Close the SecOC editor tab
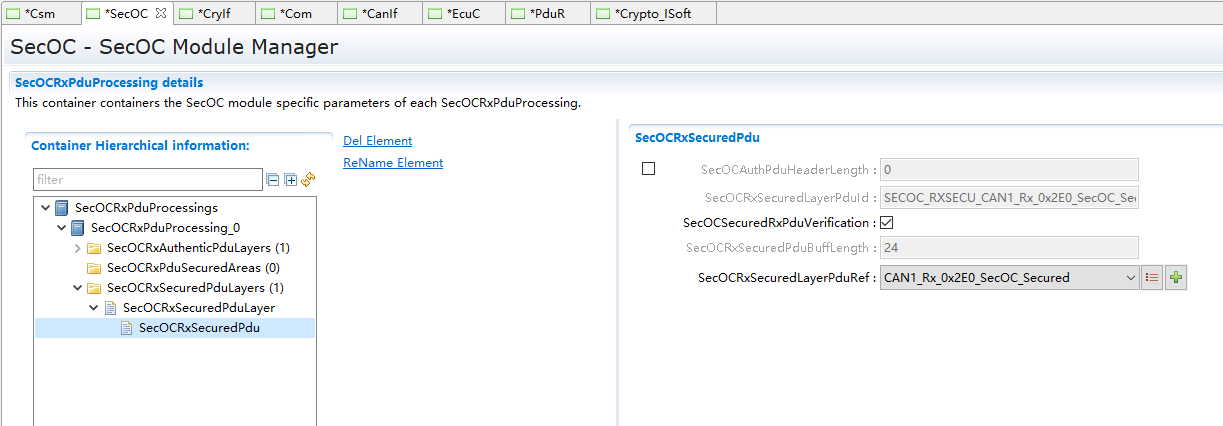The image size is (1223, 426). [161, 13]
